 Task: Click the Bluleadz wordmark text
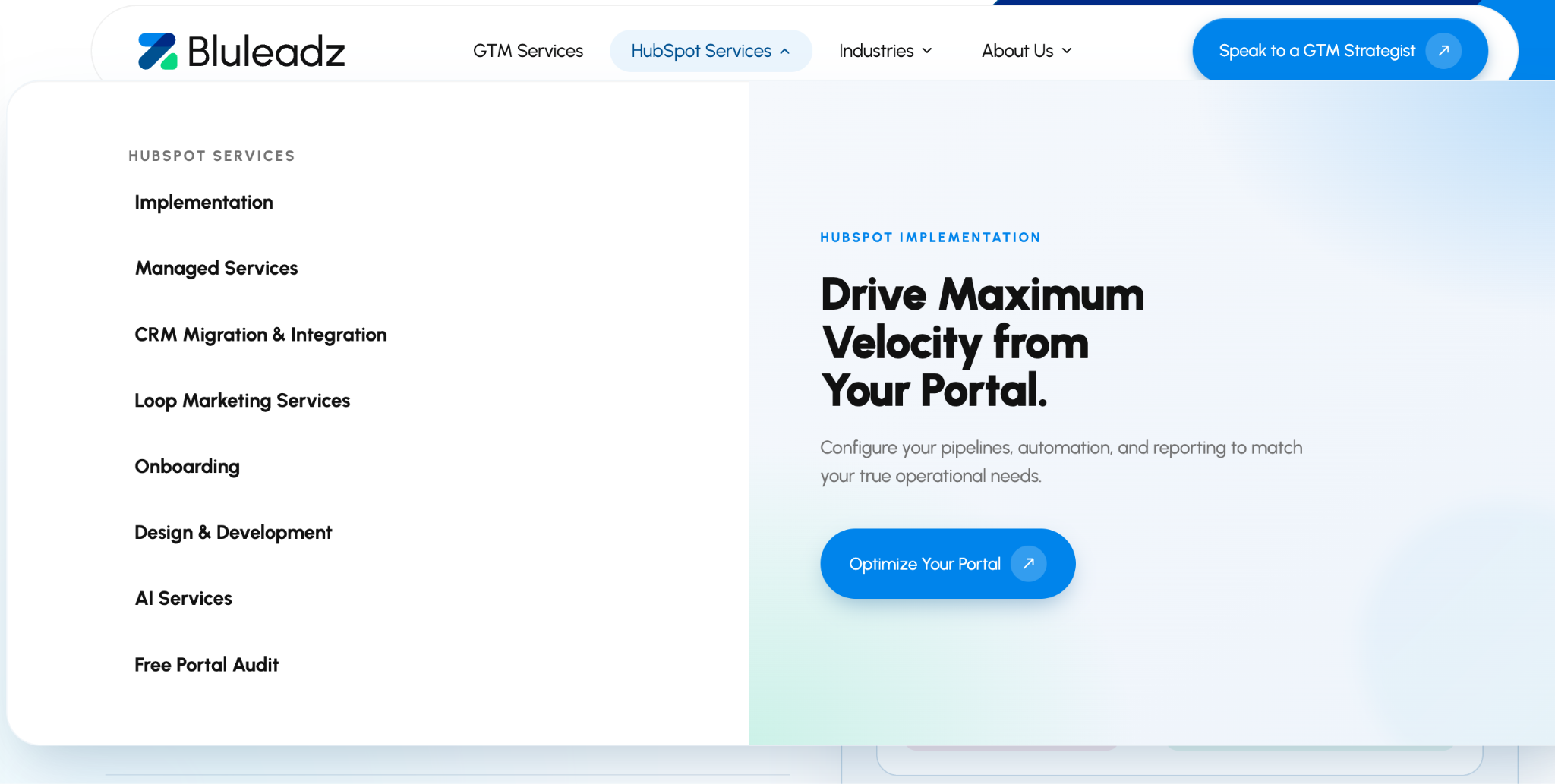pos(267,52)
